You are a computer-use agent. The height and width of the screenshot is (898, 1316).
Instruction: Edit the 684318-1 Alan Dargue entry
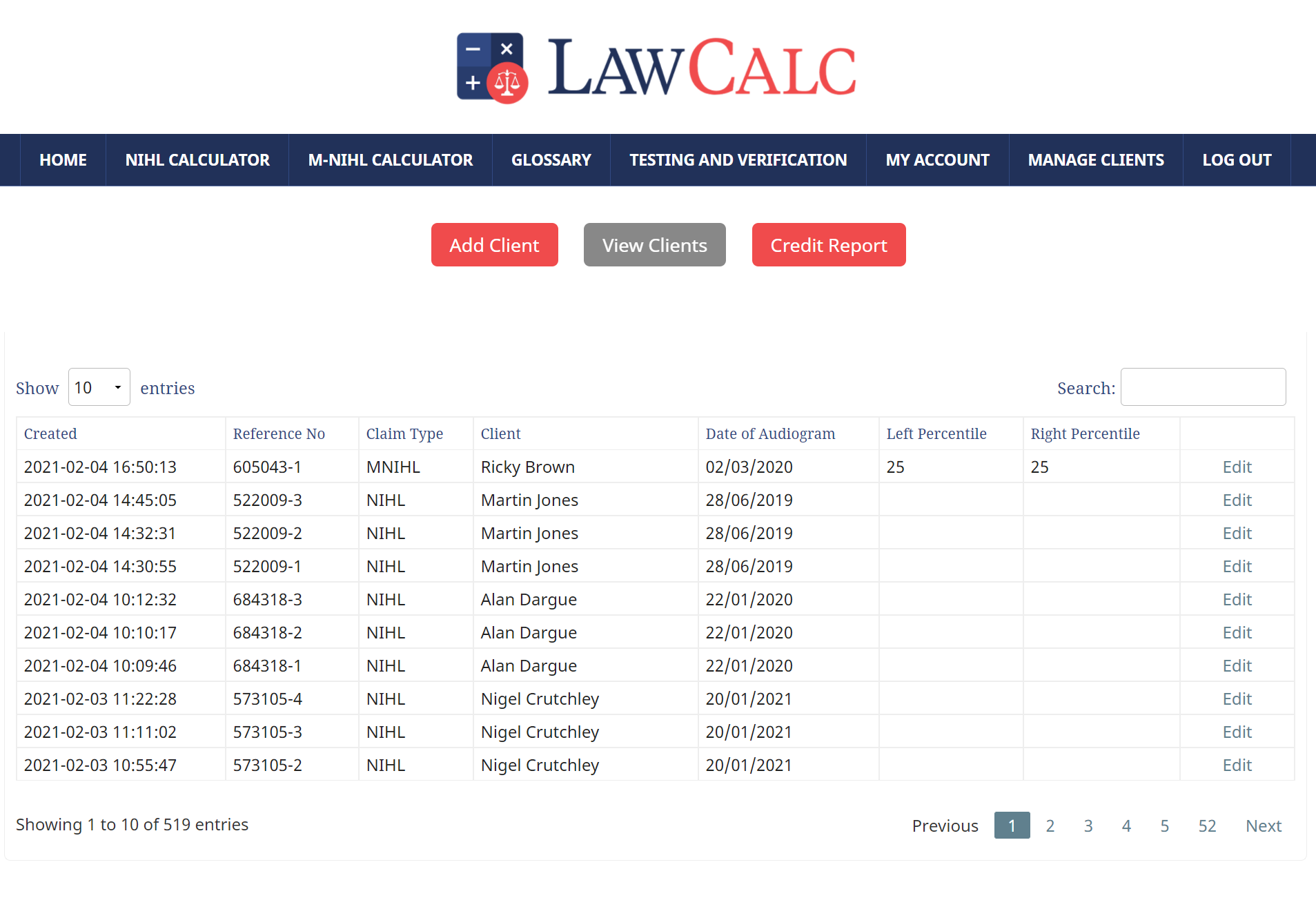(x=1237, y=666)
